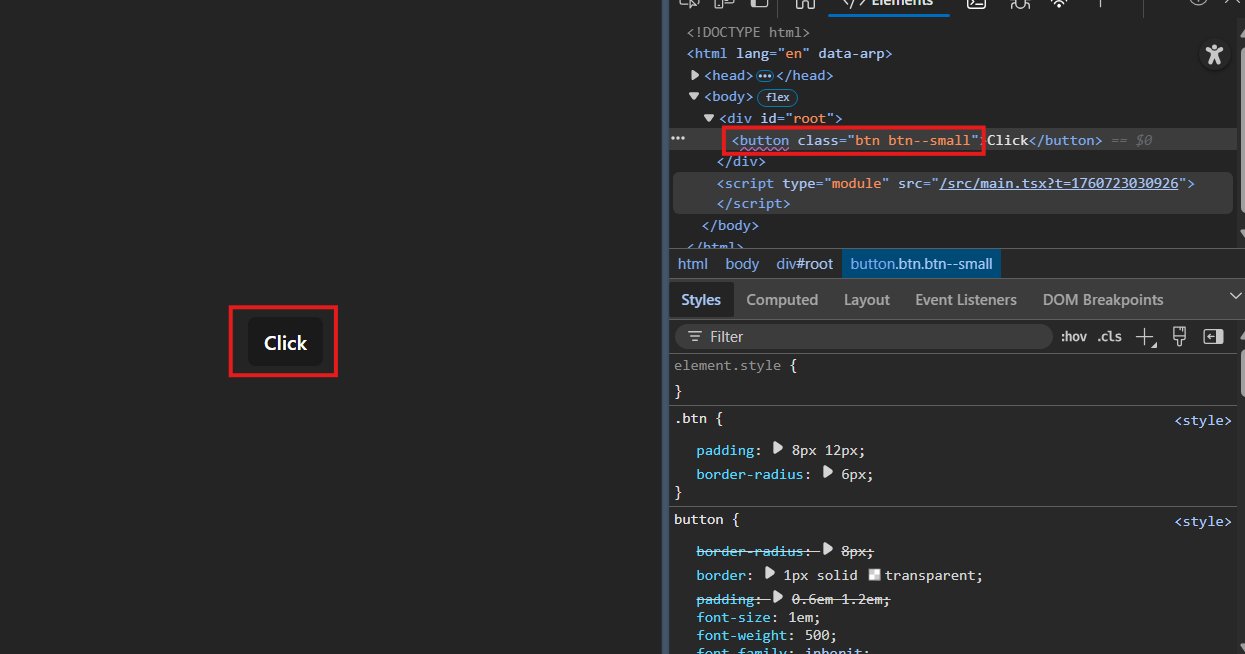Viewport: 1245px width, 654px height.
Task: Edit the font-weight 500 value
Action: [x=816, y=635]
